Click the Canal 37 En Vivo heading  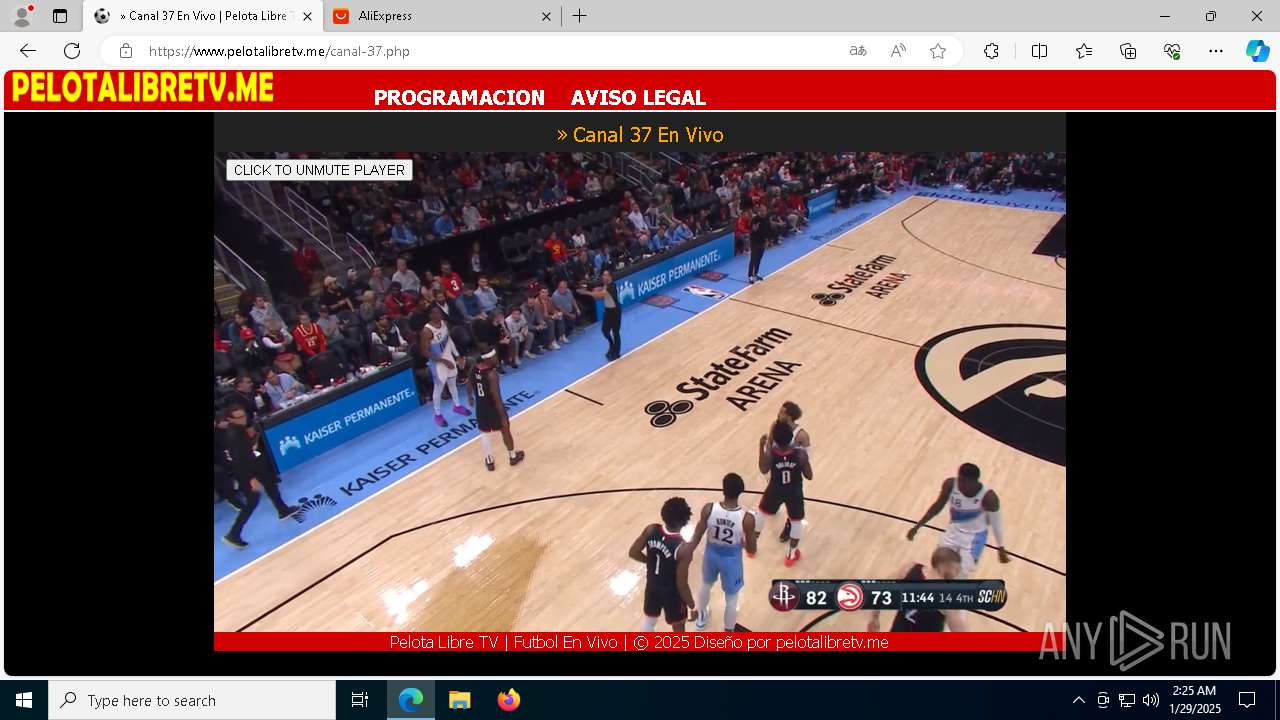coord(640,134)
